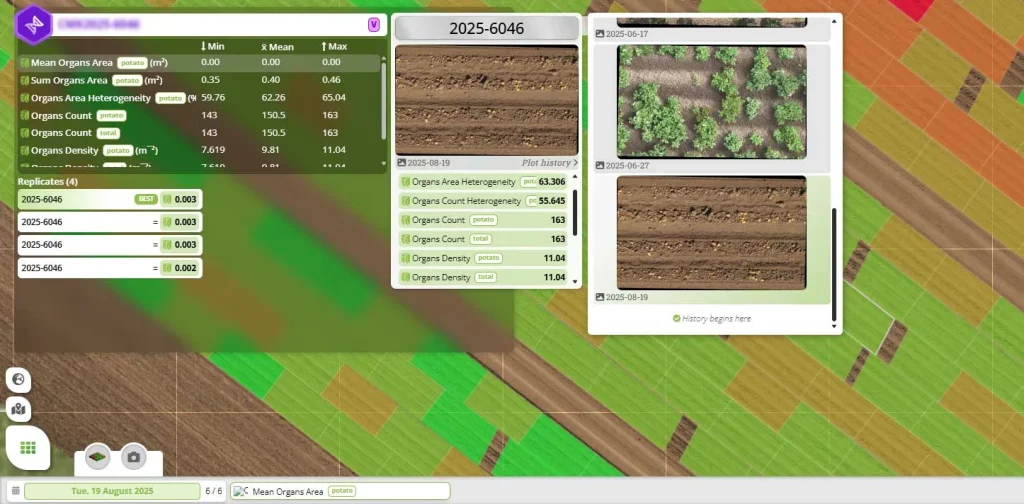Open the Mean Organs Area trait selector
Screen dimensions: 1024x504
(340, 491)
